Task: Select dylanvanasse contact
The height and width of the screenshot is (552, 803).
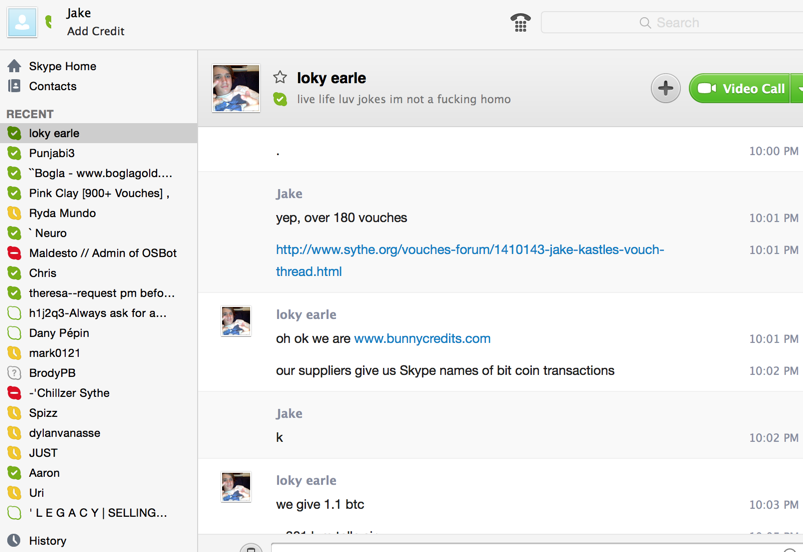Action: click(98, 433)
